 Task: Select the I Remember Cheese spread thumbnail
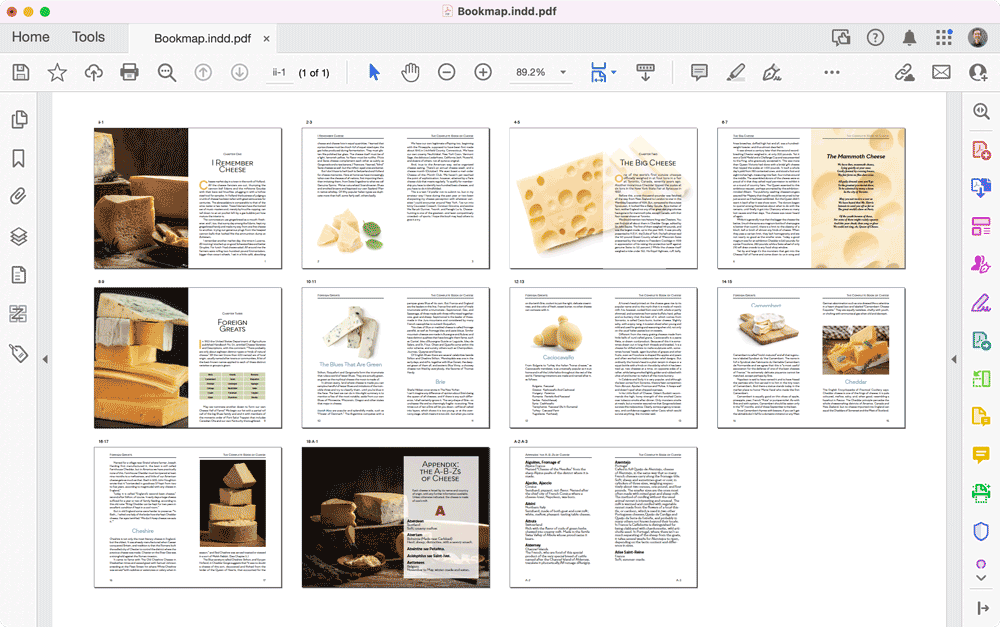[x=188, y=198]
